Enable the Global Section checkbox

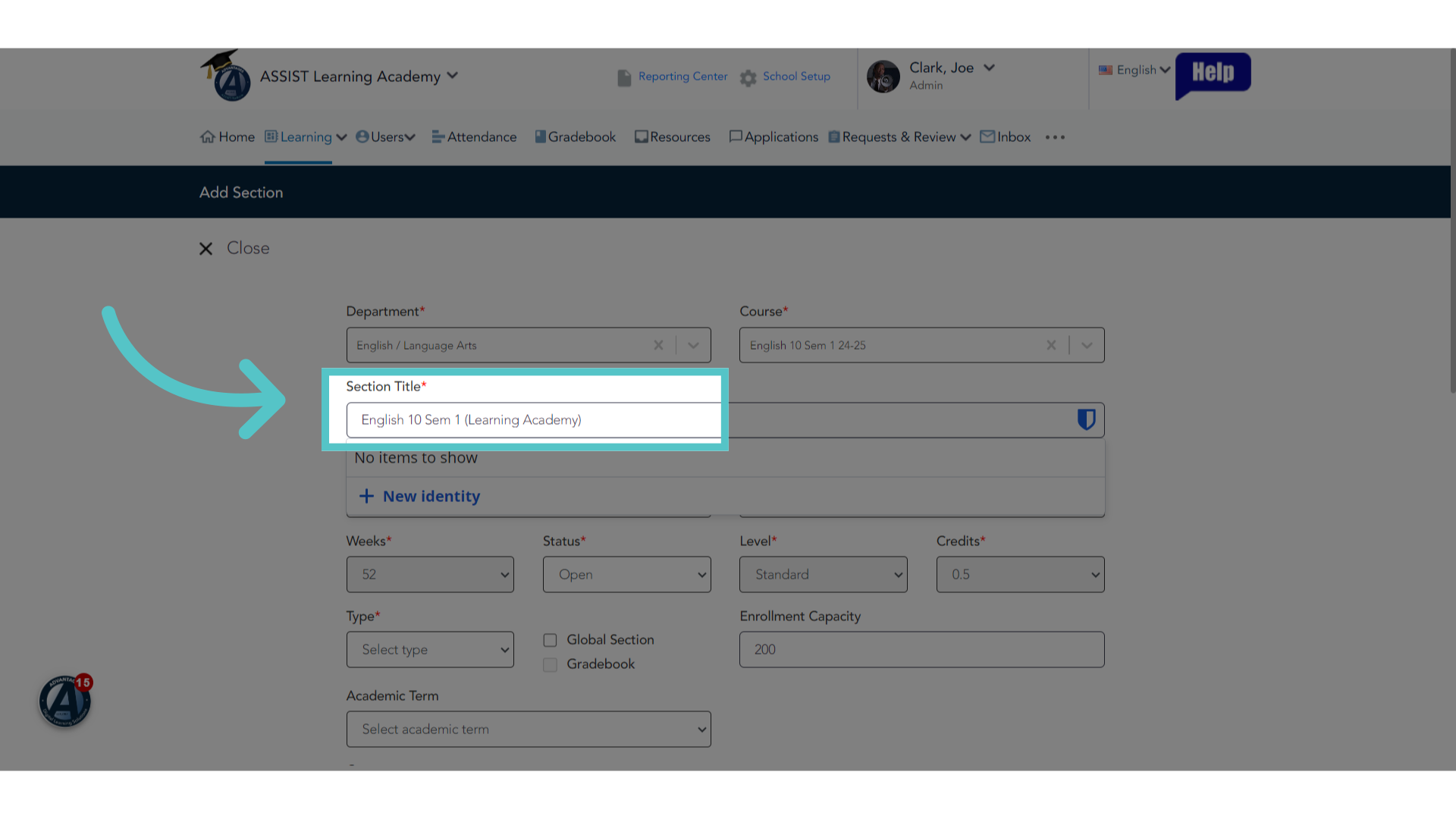click(x=550, y=640)
